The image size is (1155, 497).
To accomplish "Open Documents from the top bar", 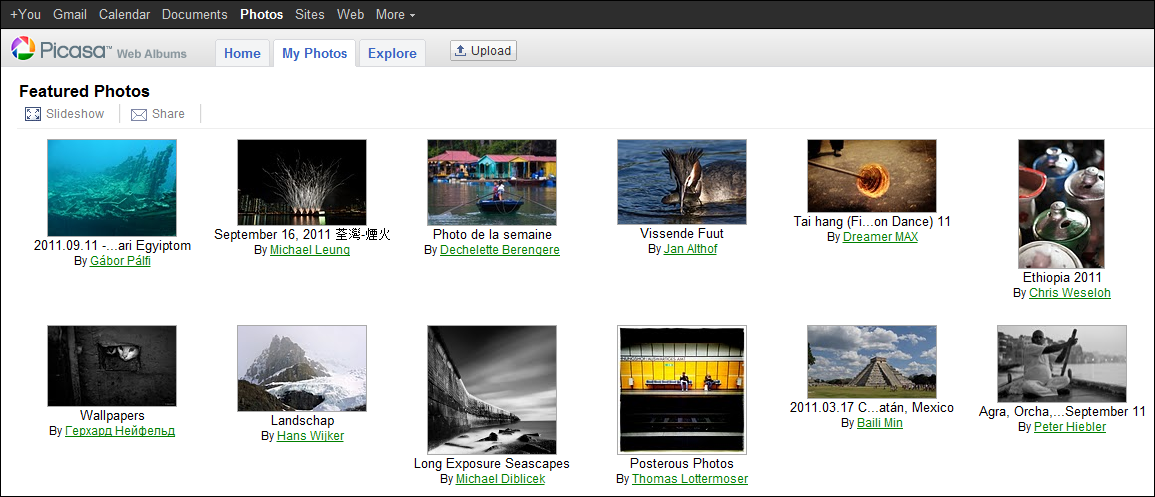I will click(194, 14).
